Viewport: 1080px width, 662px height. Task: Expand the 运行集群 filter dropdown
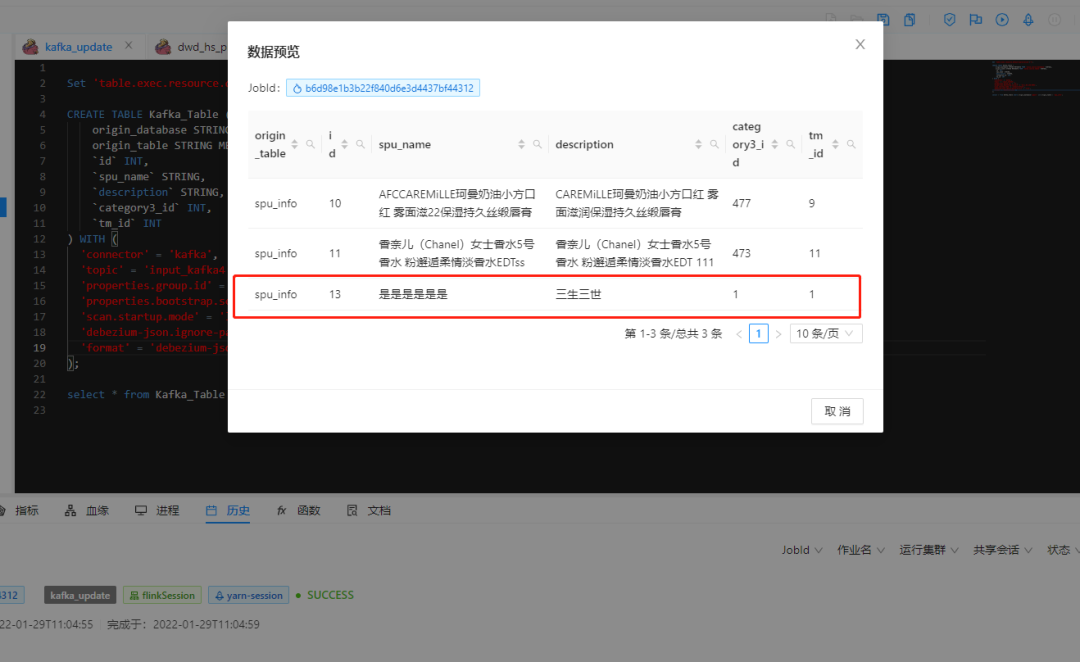tap(928, 550)
